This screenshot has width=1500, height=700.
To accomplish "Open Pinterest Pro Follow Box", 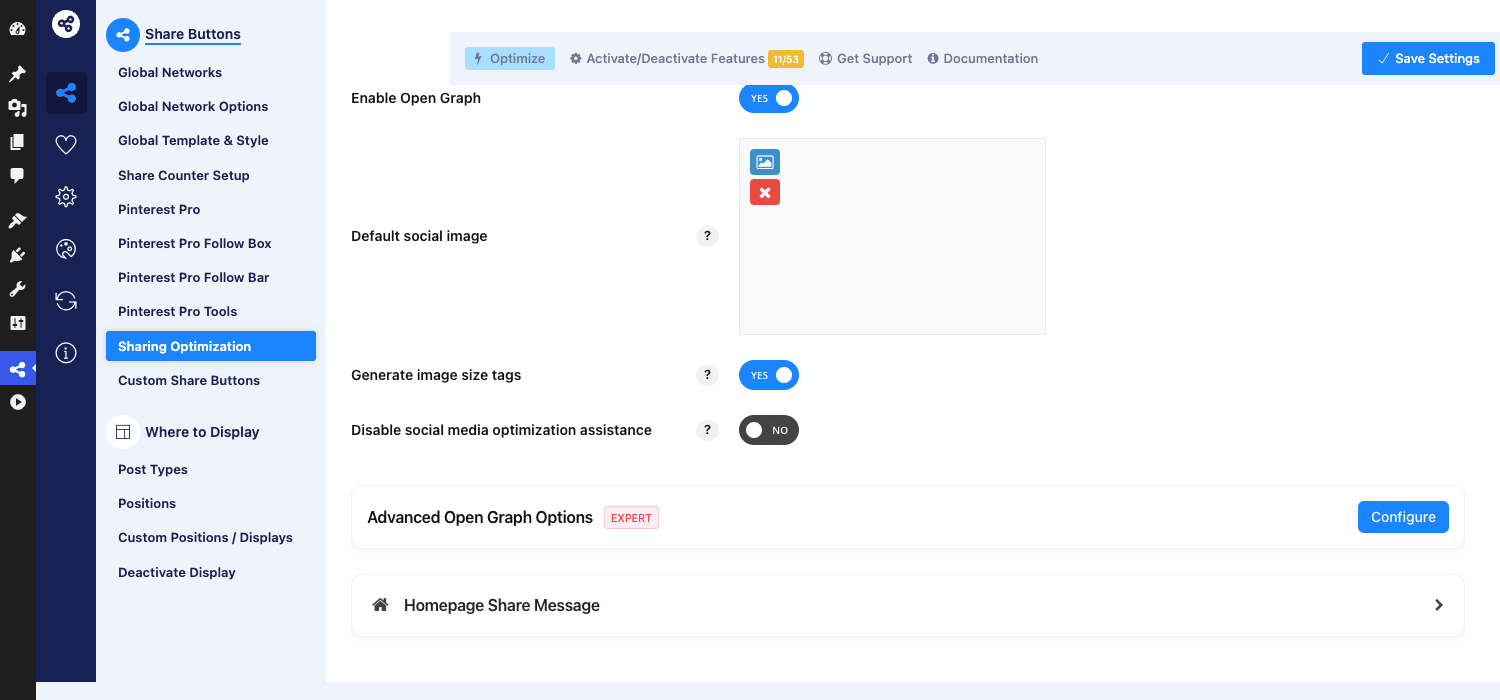I will (195, 243).
